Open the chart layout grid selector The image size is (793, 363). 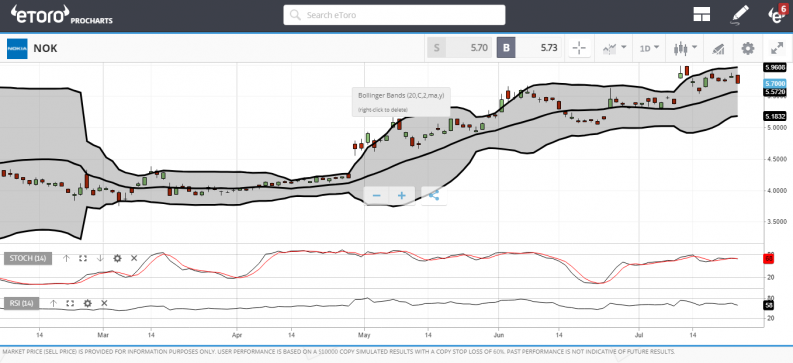(701, 15)
